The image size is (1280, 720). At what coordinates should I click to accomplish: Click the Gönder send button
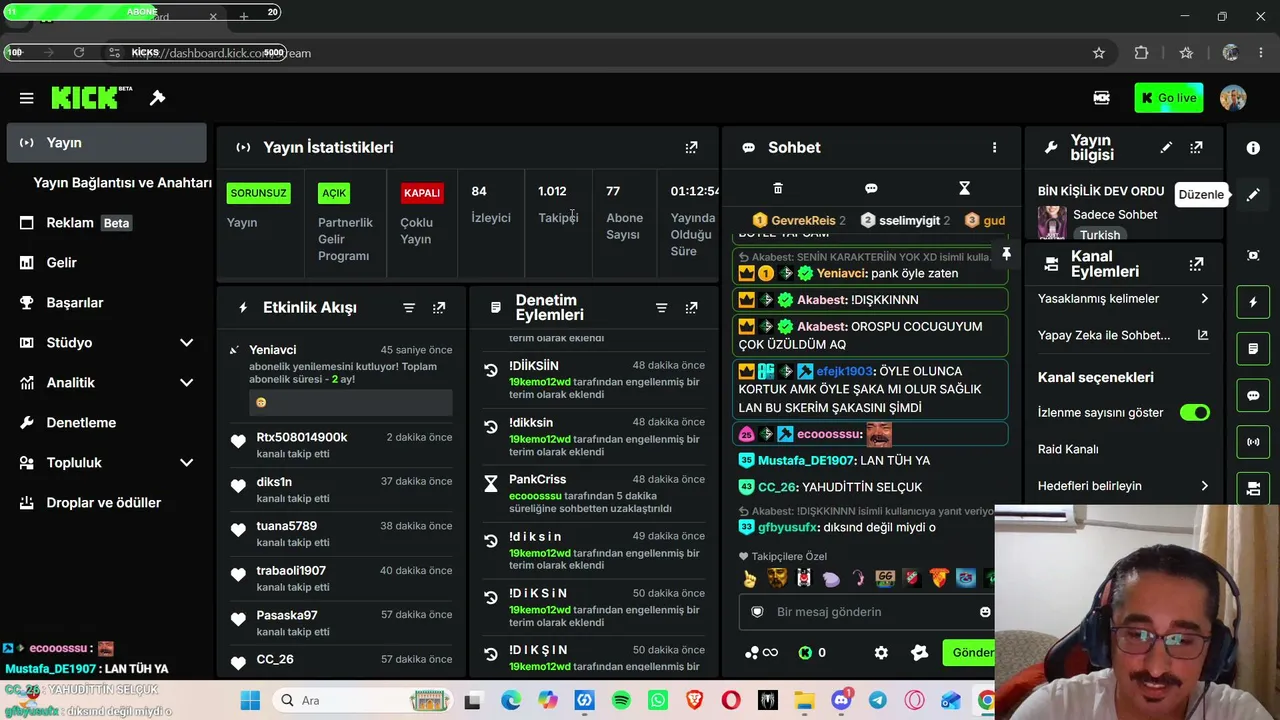click(968, 652)
